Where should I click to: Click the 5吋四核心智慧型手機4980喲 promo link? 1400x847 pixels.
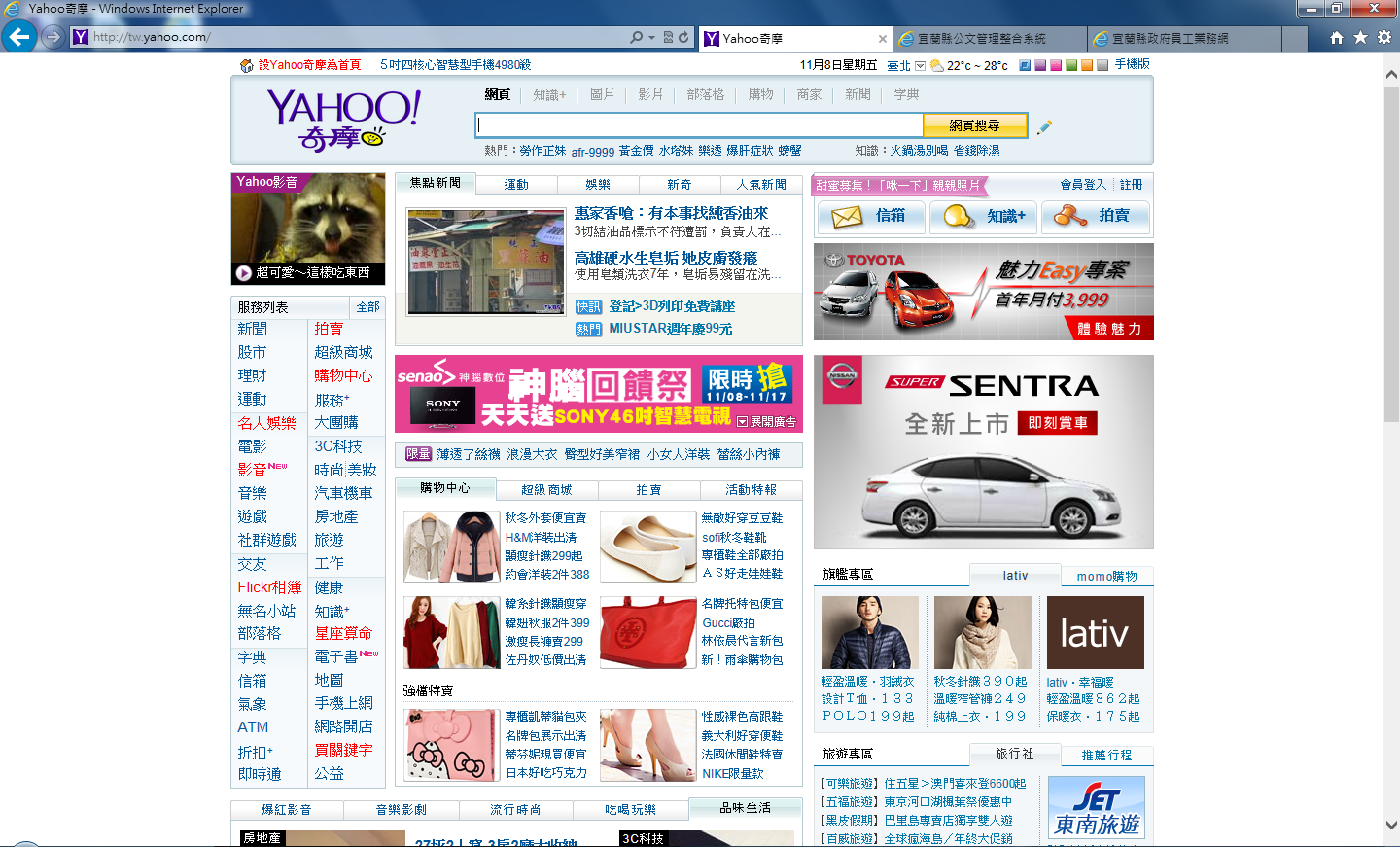[x=455, y=65]
